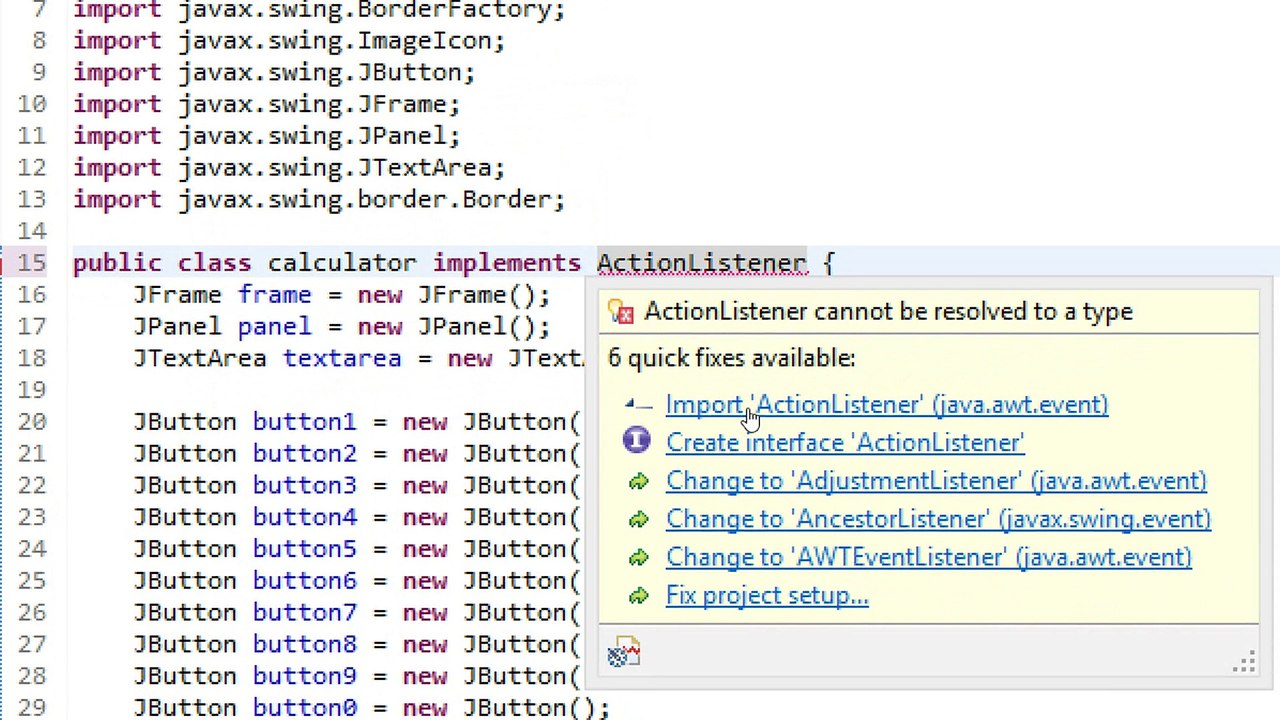
Task: Choose Create interface 'ActionListener' quick fix
Action: [x=845, y=443]
